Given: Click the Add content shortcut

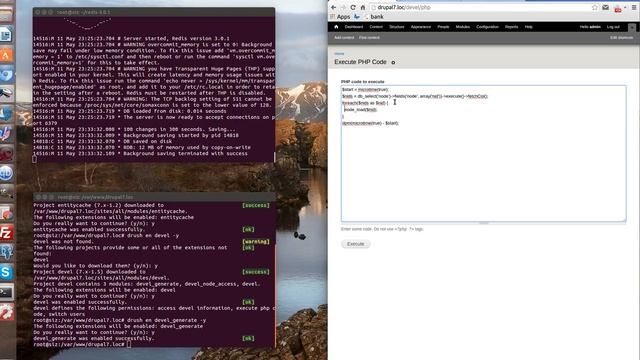Looking at the screenshot, I should (344, 38).
